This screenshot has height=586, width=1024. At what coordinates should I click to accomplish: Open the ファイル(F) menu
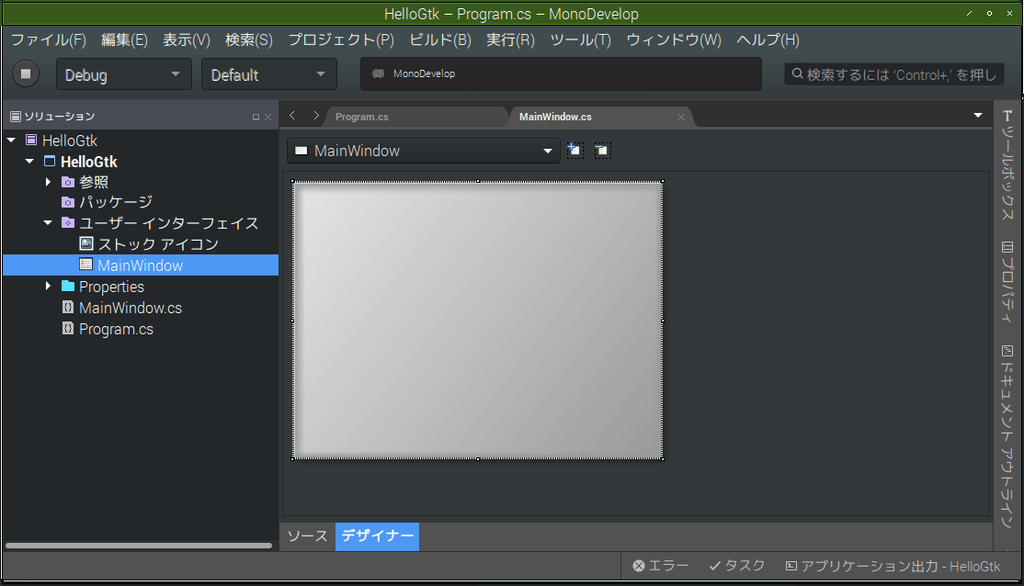coord(48,40)
